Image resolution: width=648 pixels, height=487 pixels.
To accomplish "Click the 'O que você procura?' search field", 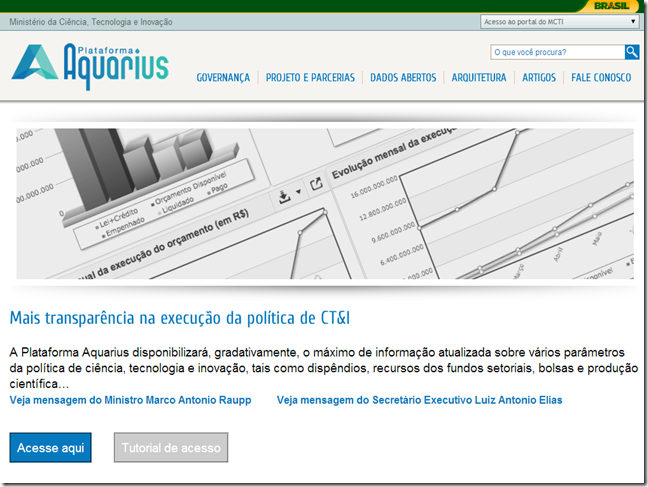I will 557,52.
